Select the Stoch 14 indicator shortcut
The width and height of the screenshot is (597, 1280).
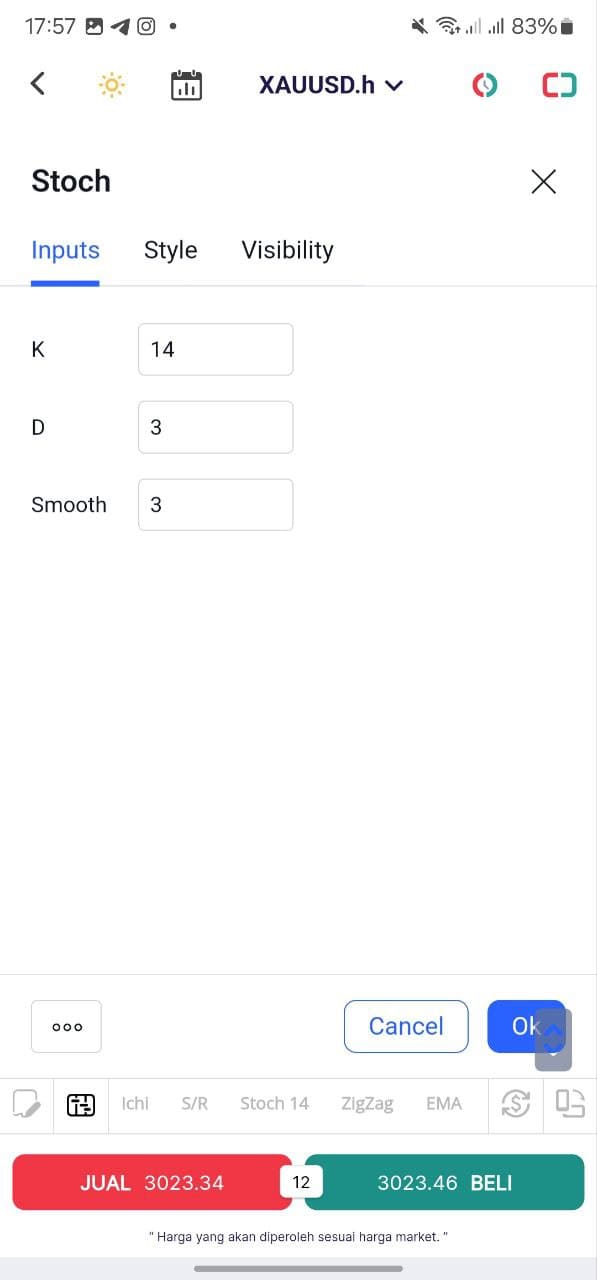[274, 1104]
